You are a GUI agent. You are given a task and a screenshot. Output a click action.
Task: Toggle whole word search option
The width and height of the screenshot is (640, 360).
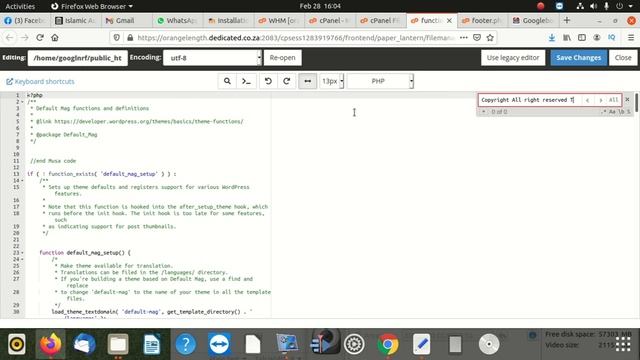tap(621, 111)
